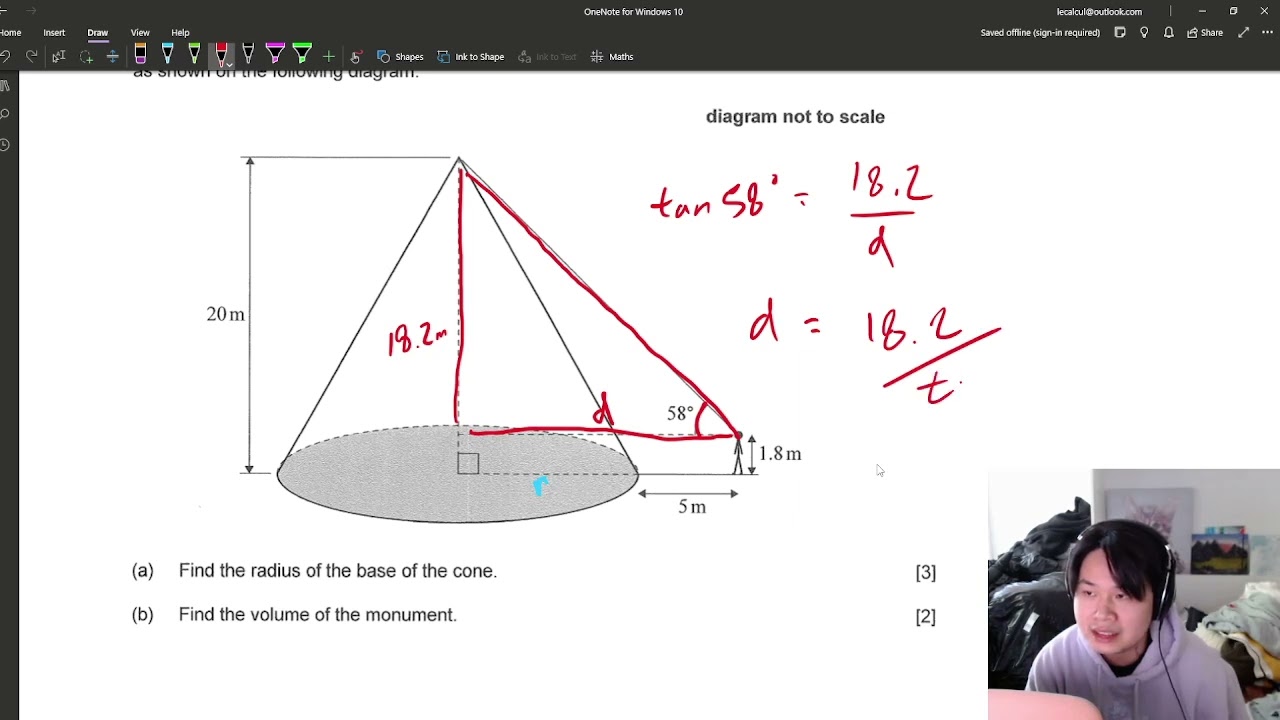The width and height of the screenshot is (1280, 720).
Task: Open the search icon in sidebar
Action: pos(5,115)
